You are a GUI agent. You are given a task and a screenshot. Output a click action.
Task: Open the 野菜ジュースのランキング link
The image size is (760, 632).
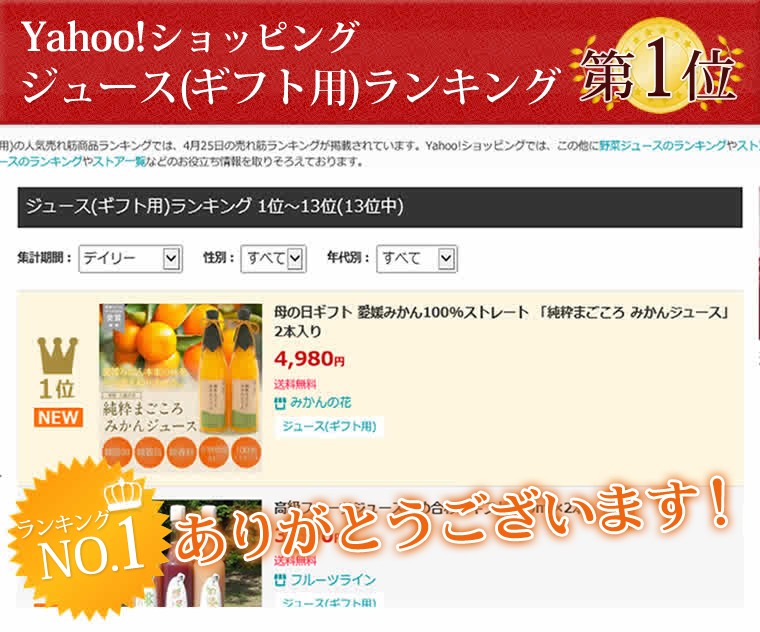(x=662, y=146)
